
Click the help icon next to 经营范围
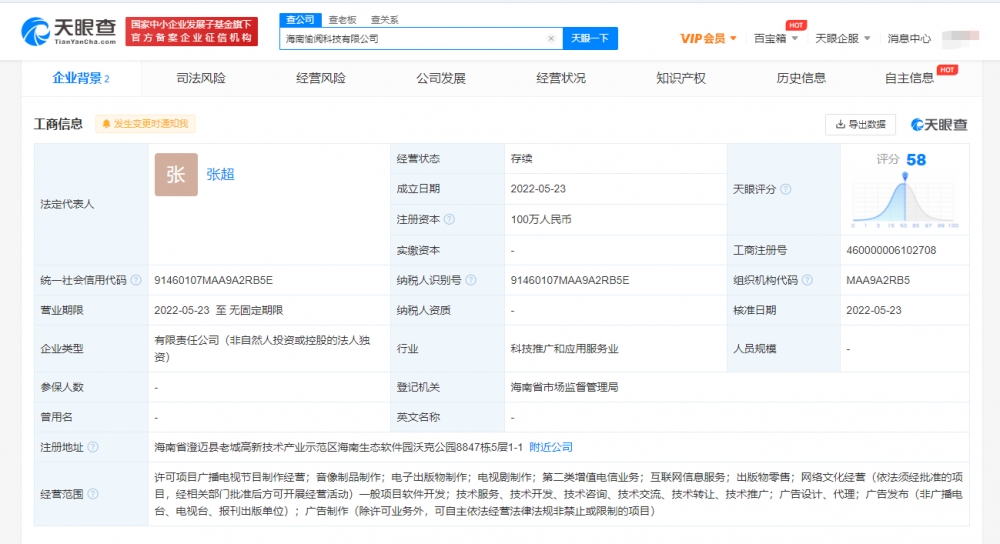coord(92,494)
